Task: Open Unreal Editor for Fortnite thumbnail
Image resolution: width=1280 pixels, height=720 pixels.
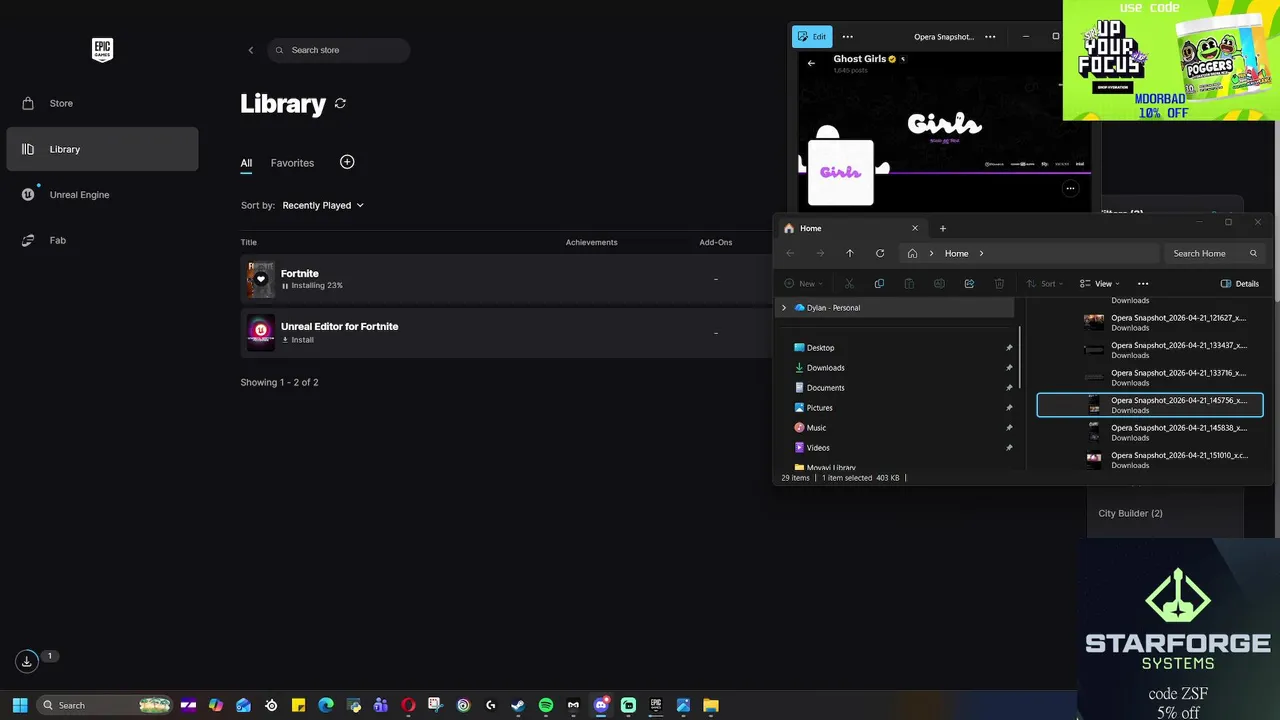Action: coord(261,332)
